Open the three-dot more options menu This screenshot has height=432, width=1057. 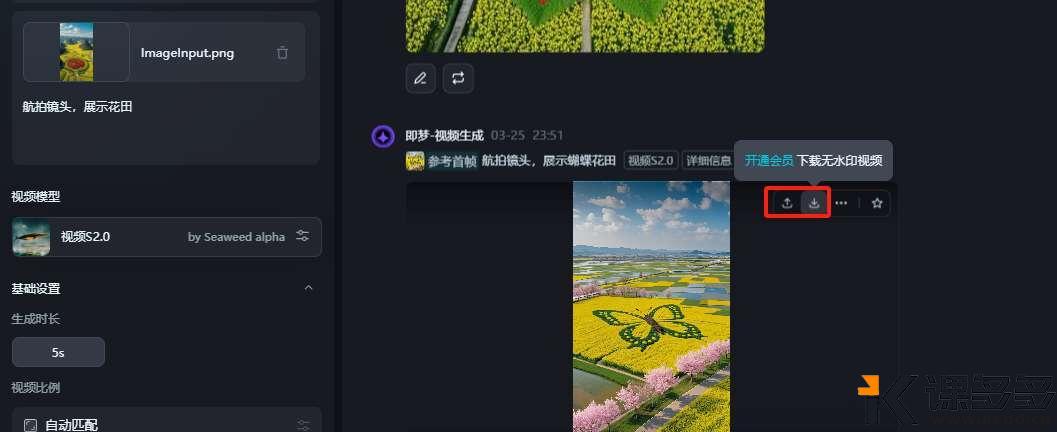841,203
